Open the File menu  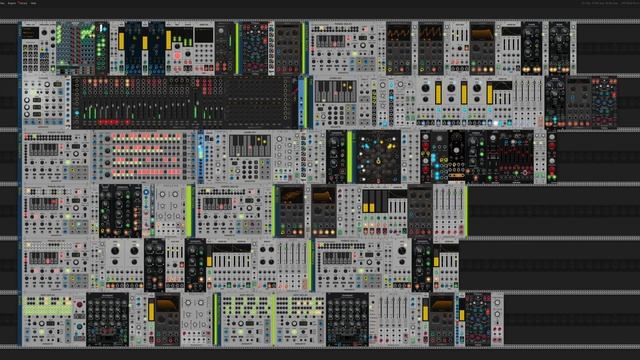[2, 3]
